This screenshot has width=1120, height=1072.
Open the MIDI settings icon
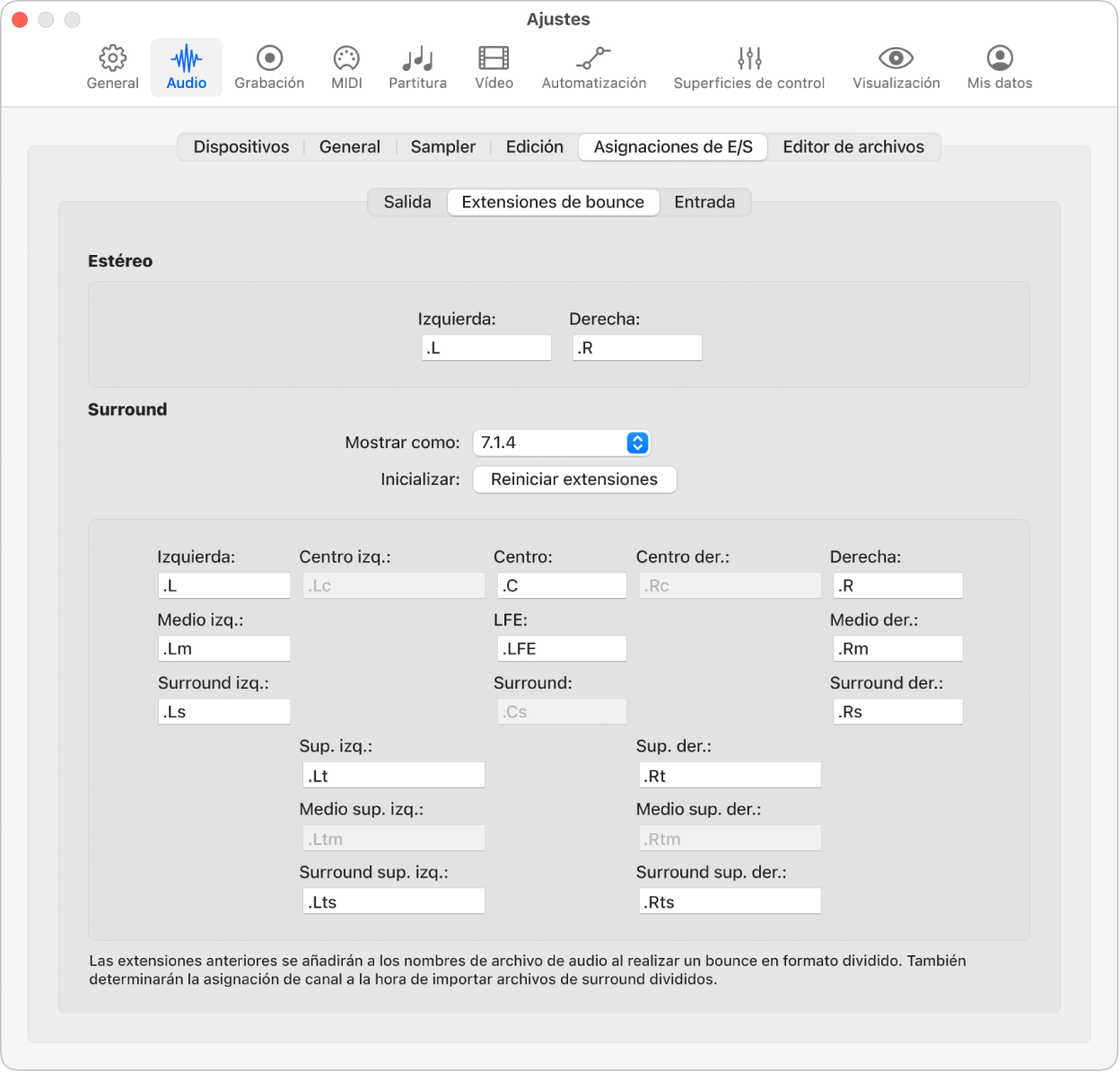[x=346, y=58]
